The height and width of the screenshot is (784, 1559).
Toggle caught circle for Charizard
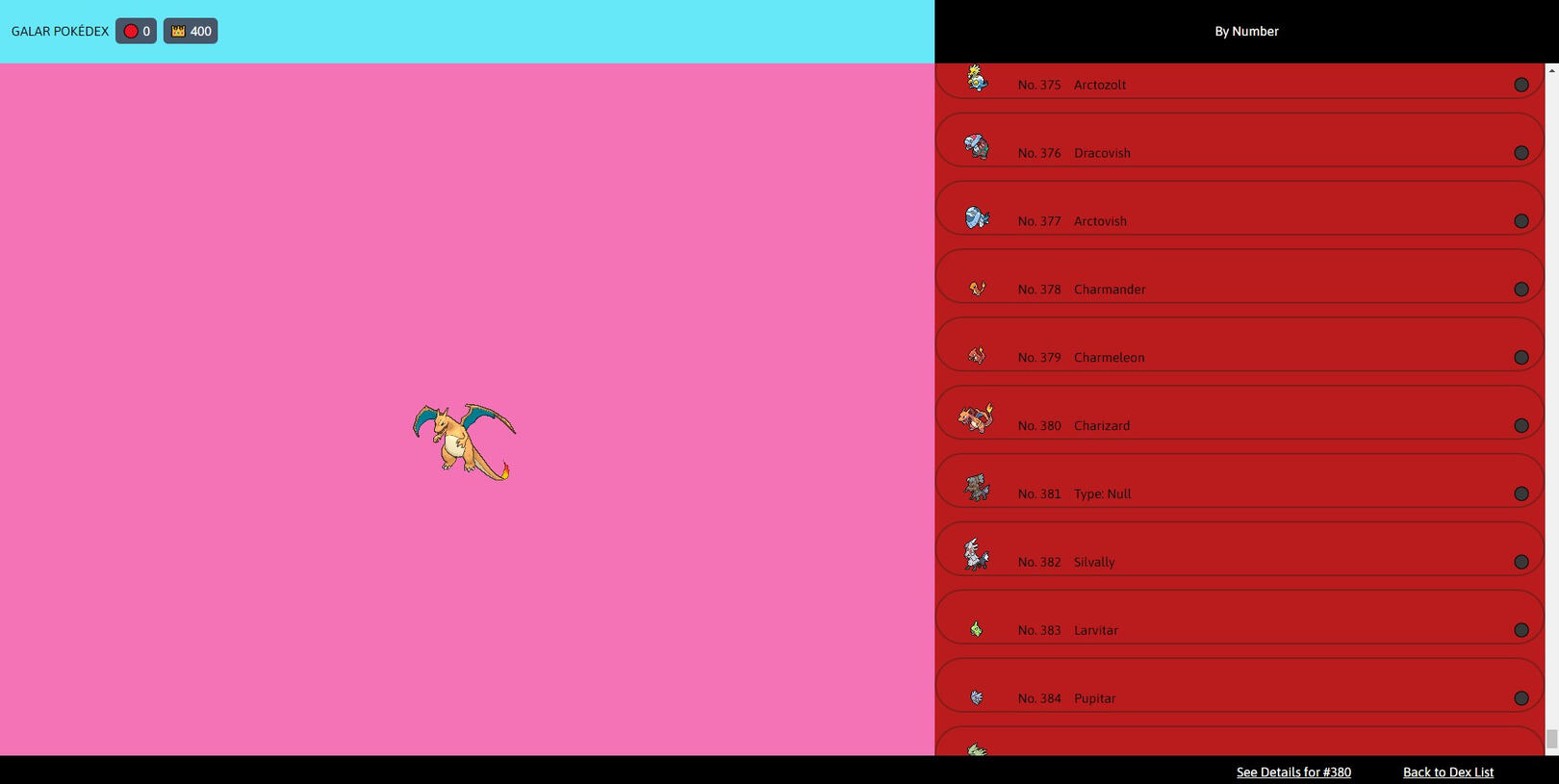pyautogui.click(x=1521, y=425)
